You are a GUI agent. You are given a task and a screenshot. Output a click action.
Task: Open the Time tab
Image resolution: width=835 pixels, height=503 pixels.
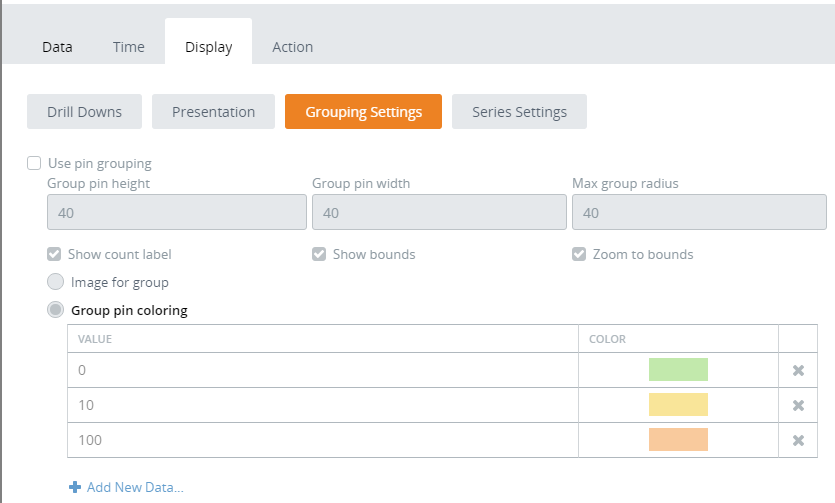[x=128, y=47]
